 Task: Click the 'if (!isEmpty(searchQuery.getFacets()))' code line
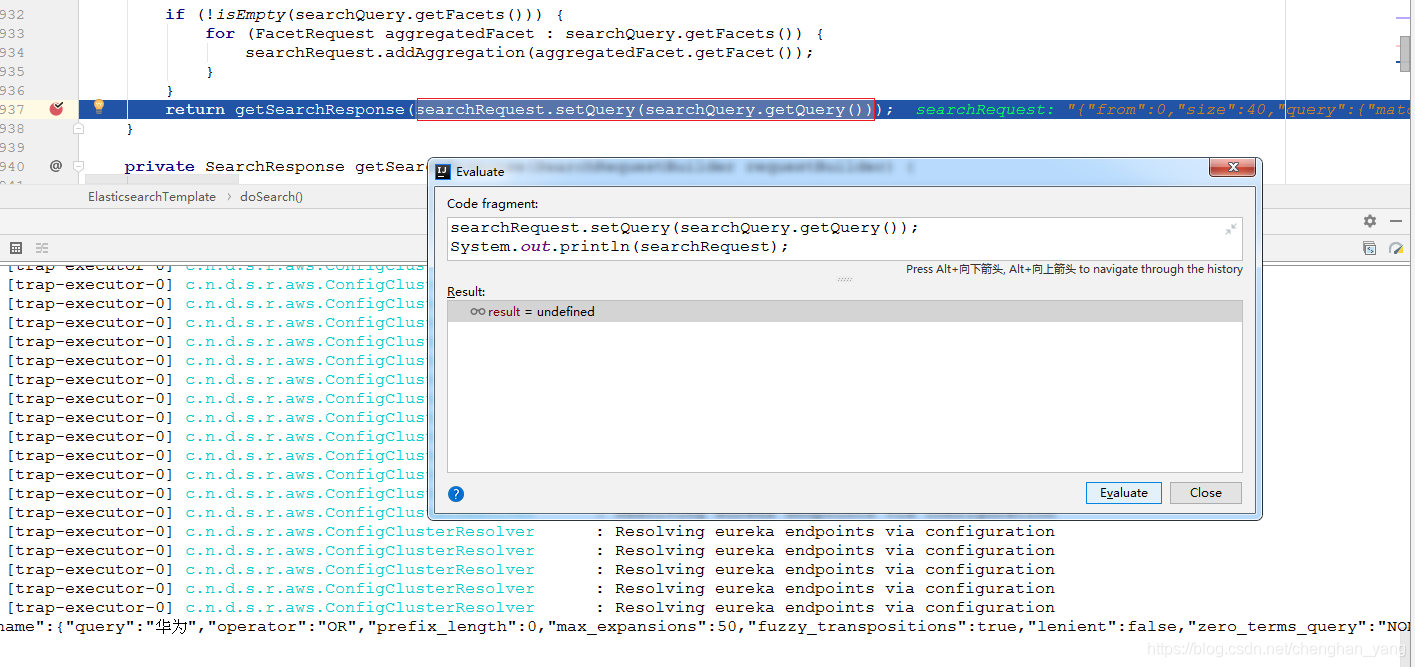pos(364,14)
